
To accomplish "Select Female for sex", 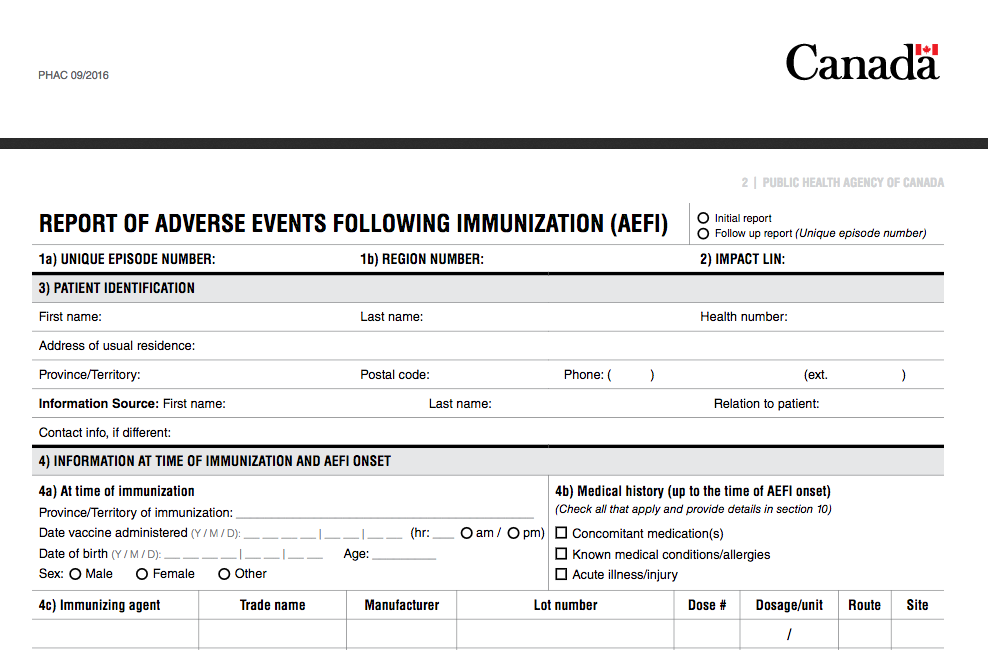I will 142,574.
